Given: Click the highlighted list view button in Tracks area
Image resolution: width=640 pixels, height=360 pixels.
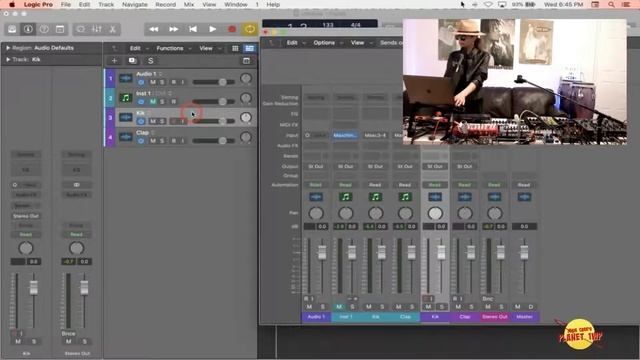Looking at the screenshot, I should tap(249, 48).
